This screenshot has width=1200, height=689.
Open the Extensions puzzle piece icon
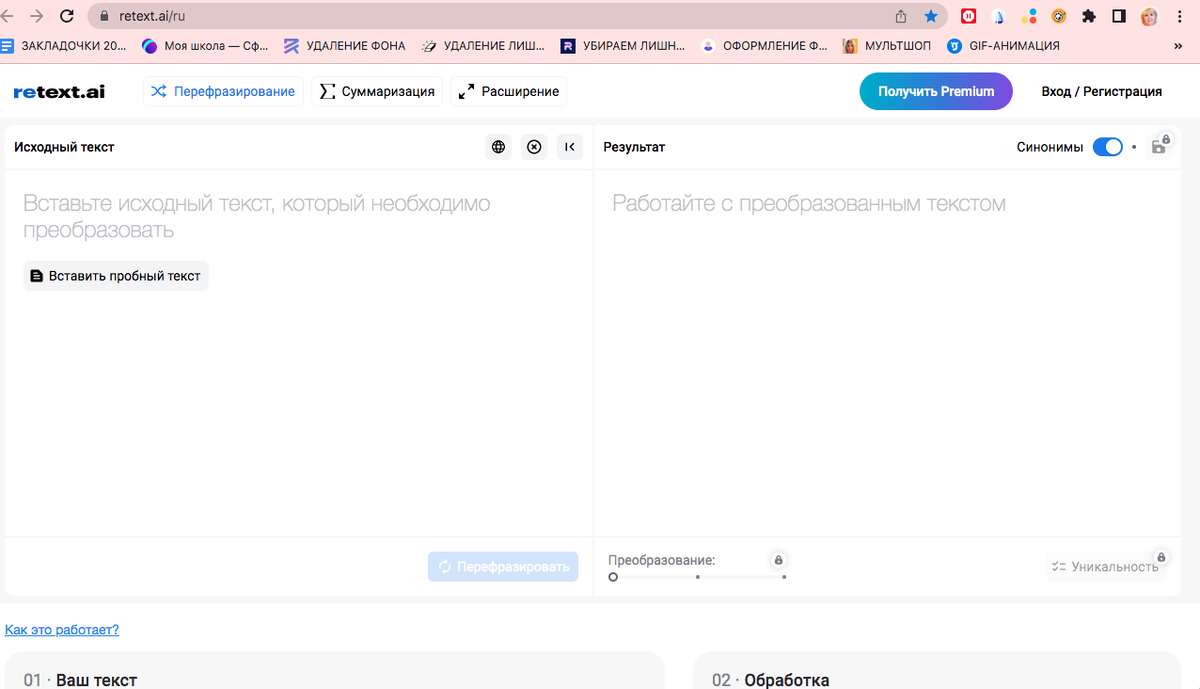tap(1089, 16)
